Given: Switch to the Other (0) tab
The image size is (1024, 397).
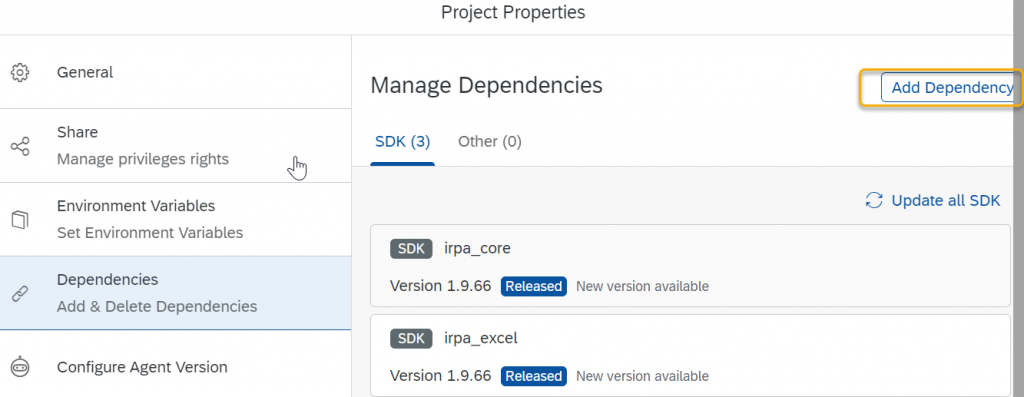Looking at the screenshot, I should [490, 142].
